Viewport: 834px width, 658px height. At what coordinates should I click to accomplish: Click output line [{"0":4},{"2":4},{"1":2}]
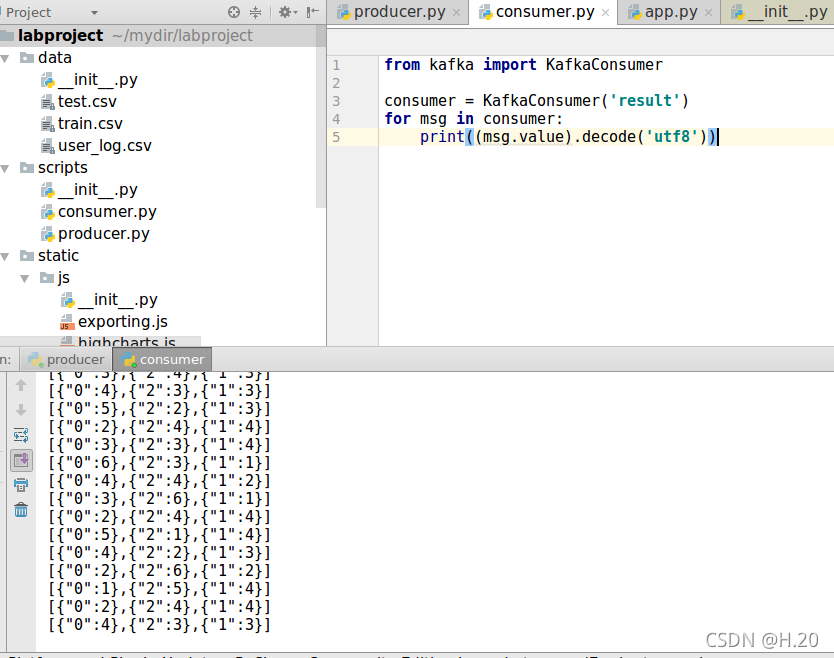click(x=160, y=481)
